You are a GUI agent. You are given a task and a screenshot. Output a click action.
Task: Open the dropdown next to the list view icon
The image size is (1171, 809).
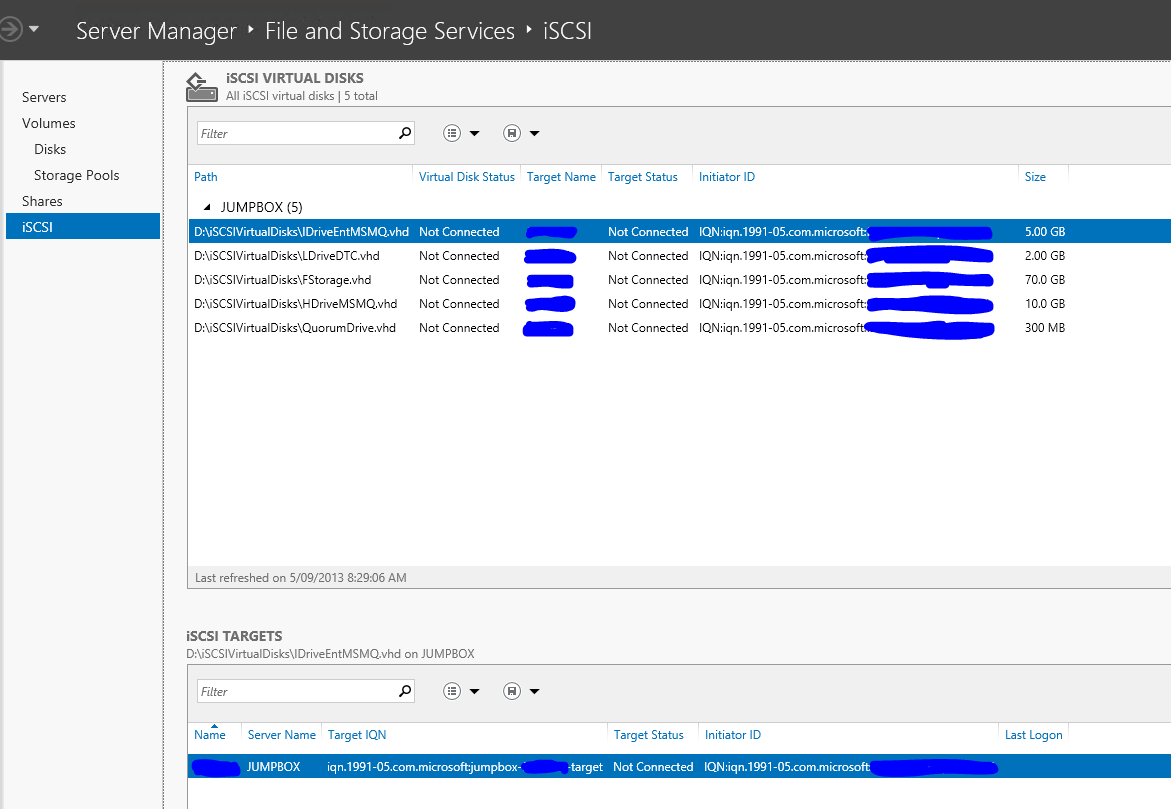point(475,132)
